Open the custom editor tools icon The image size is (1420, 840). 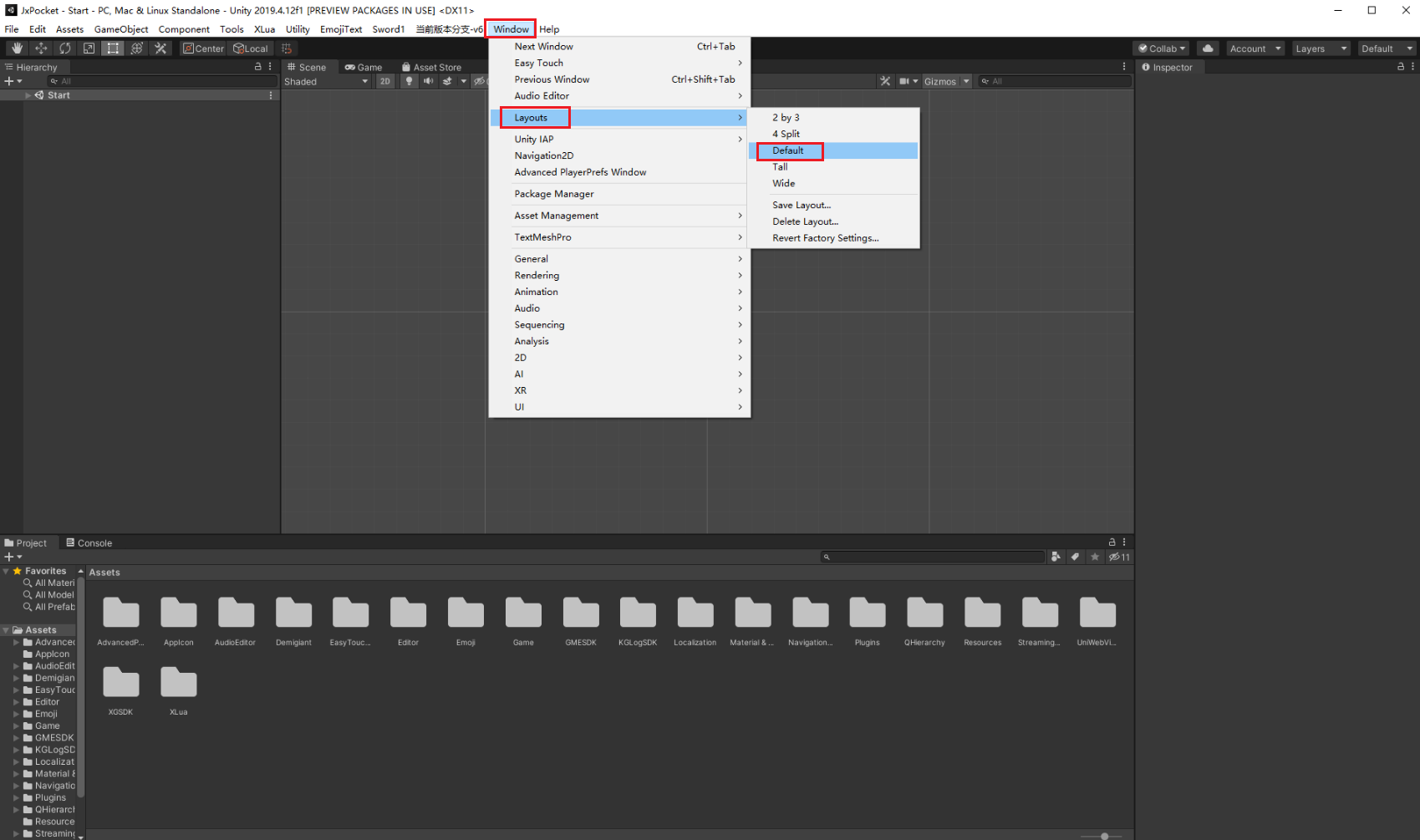(x=160, y=48)
